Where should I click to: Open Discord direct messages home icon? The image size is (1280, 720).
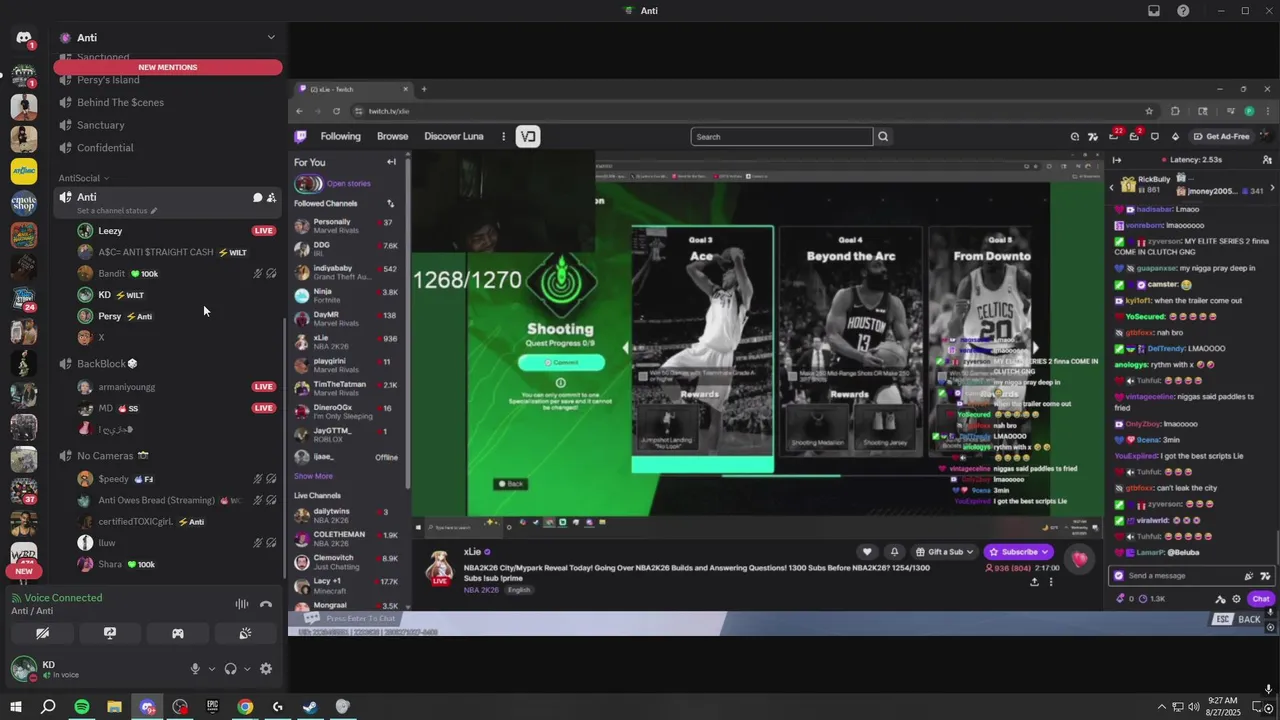coord(24,38)
